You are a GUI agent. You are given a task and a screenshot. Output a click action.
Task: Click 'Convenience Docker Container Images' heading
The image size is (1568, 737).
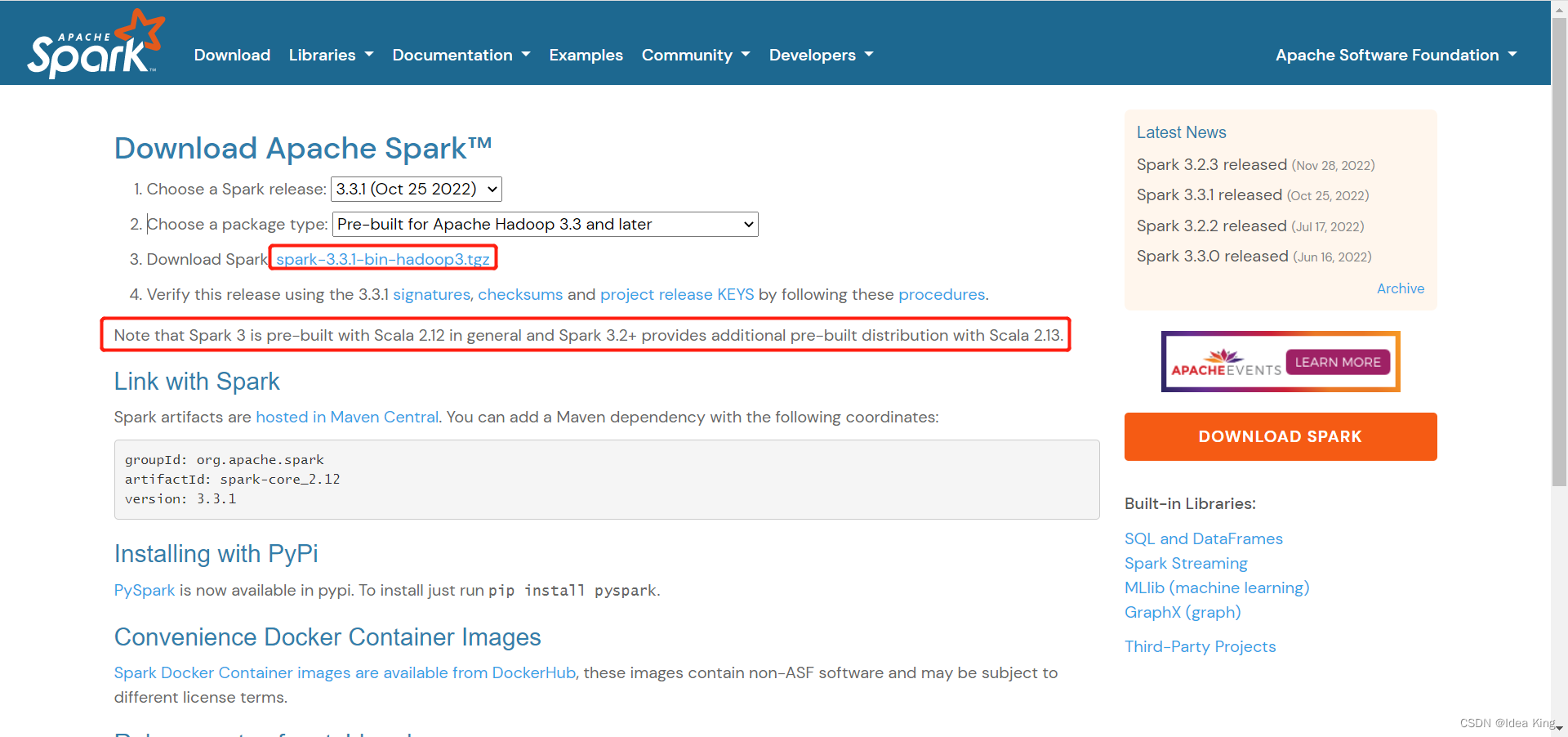[x=327, y=637]
